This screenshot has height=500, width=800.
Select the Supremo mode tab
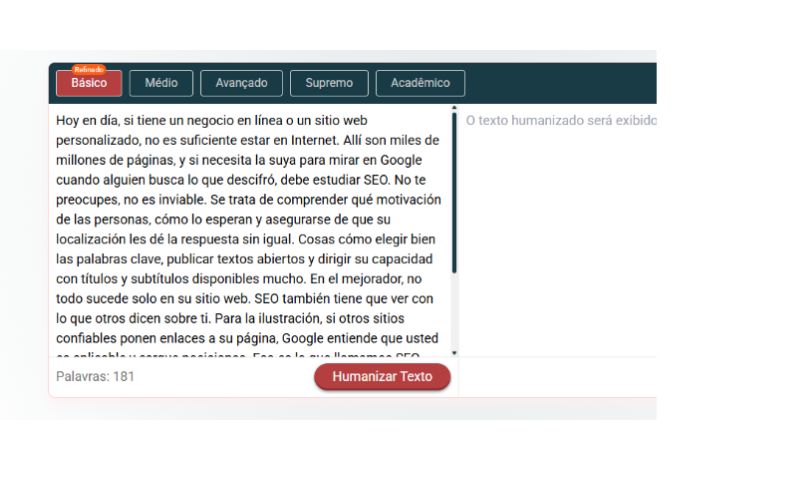pos(329,83)
